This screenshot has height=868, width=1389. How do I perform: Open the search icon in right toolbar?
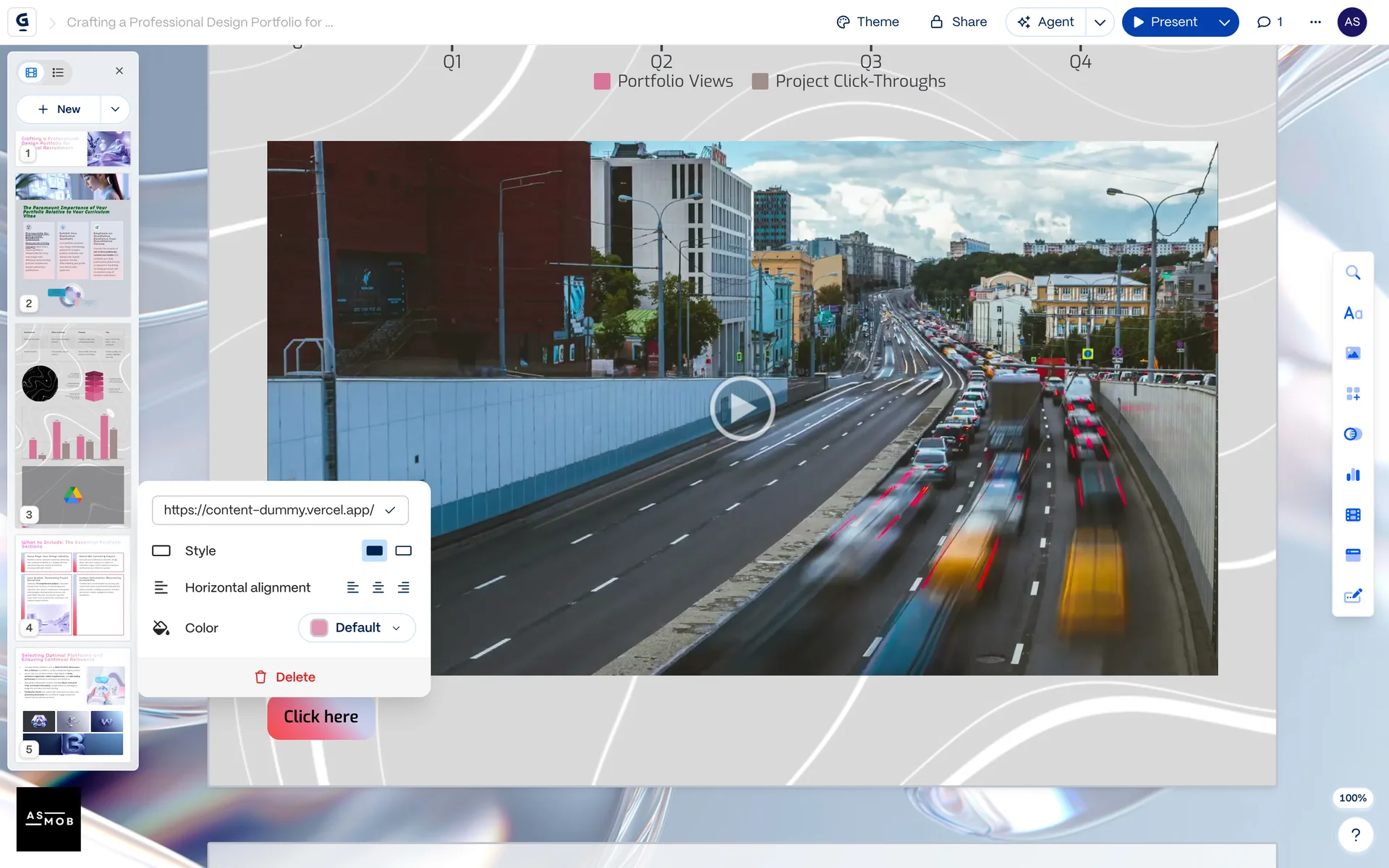1352,273
